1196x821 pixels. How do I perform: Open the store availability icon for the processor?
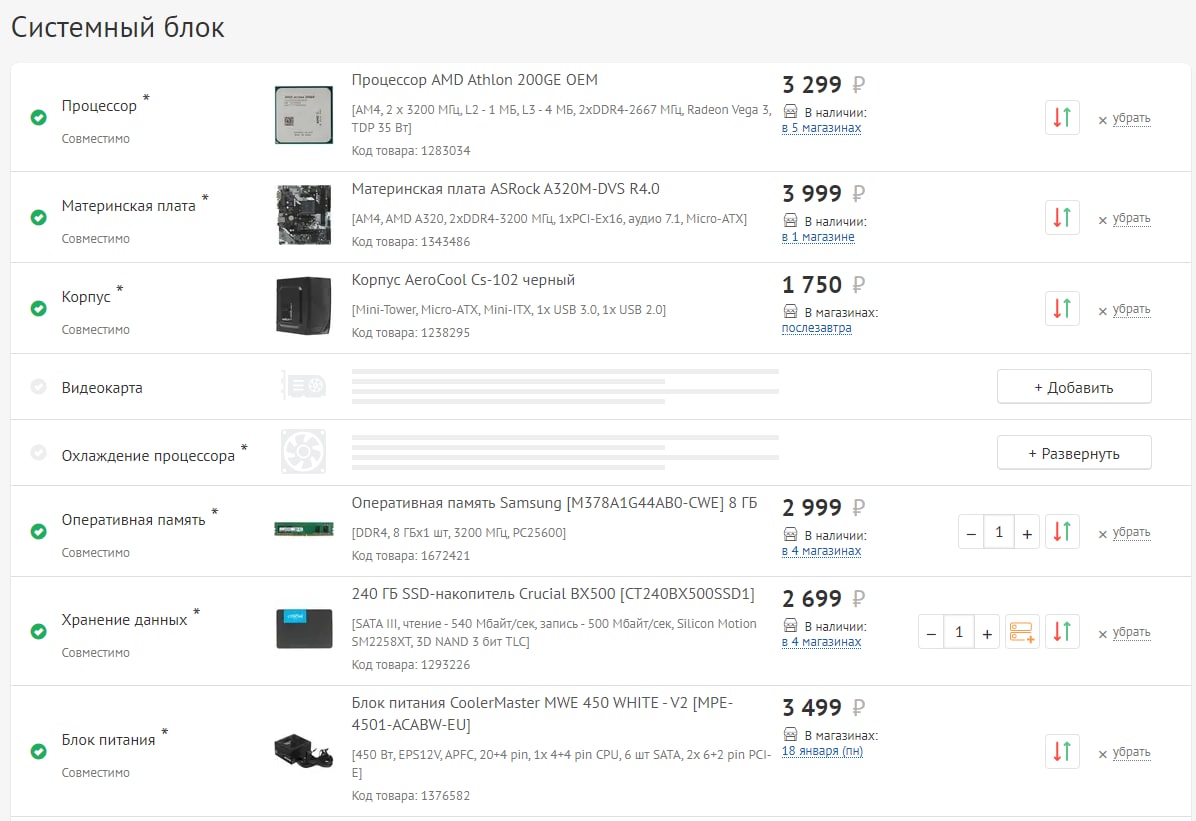point(790,112)
